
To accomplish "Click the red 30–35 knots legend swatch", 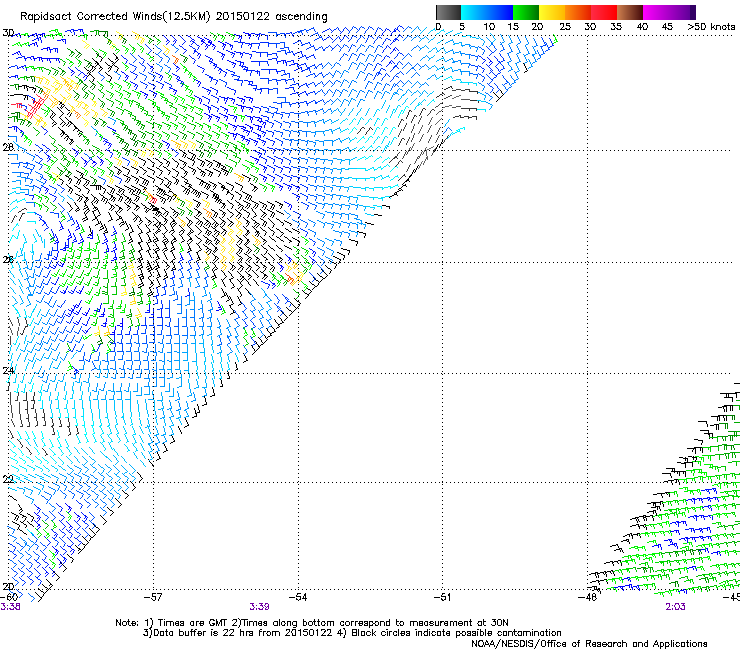I will [604, 12].
